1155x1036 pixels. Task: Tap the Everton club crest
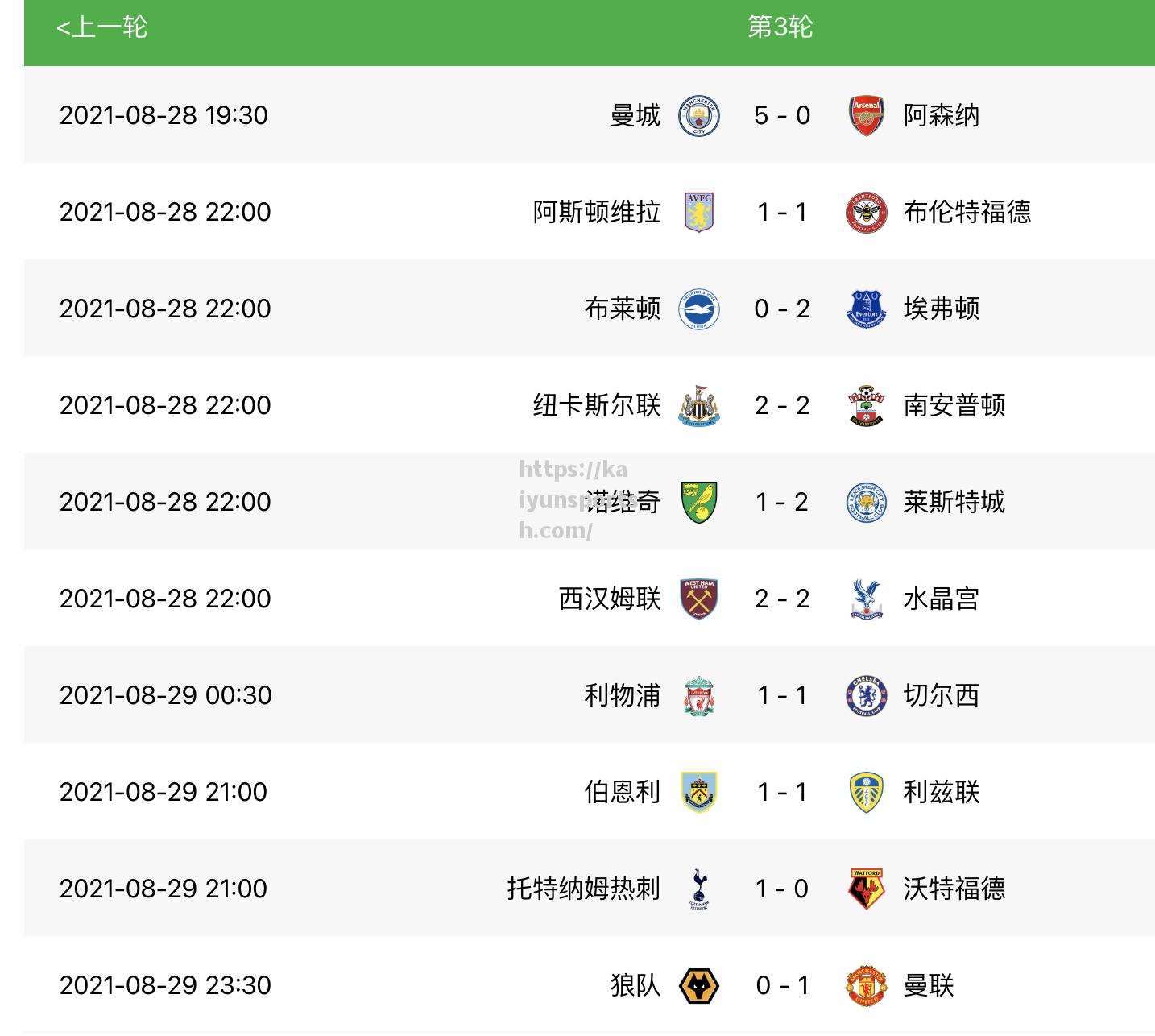coord(867,309)
